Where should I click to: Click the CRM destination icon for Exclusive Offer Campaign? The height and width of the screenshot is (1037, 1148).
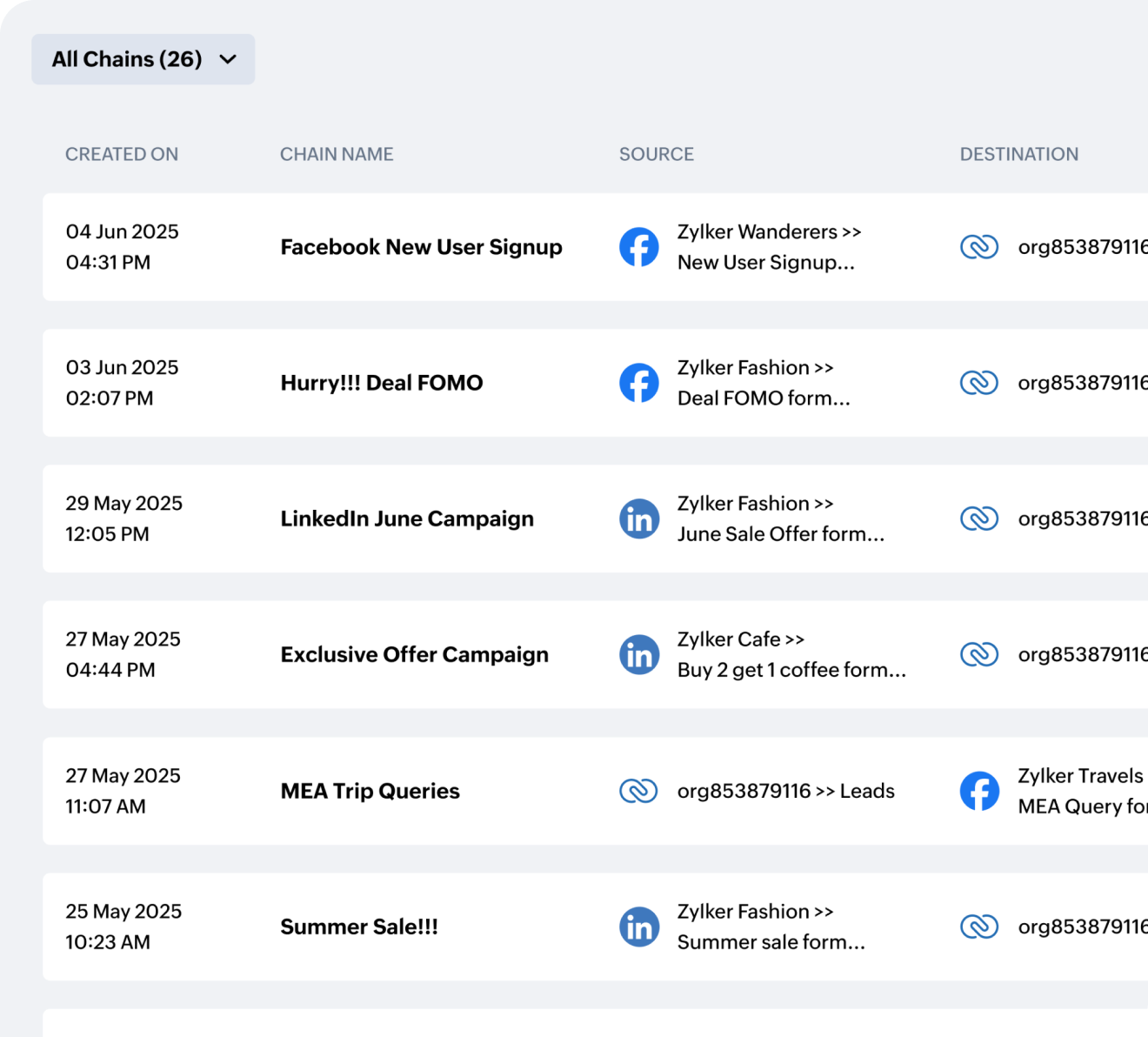click(980, 653)
